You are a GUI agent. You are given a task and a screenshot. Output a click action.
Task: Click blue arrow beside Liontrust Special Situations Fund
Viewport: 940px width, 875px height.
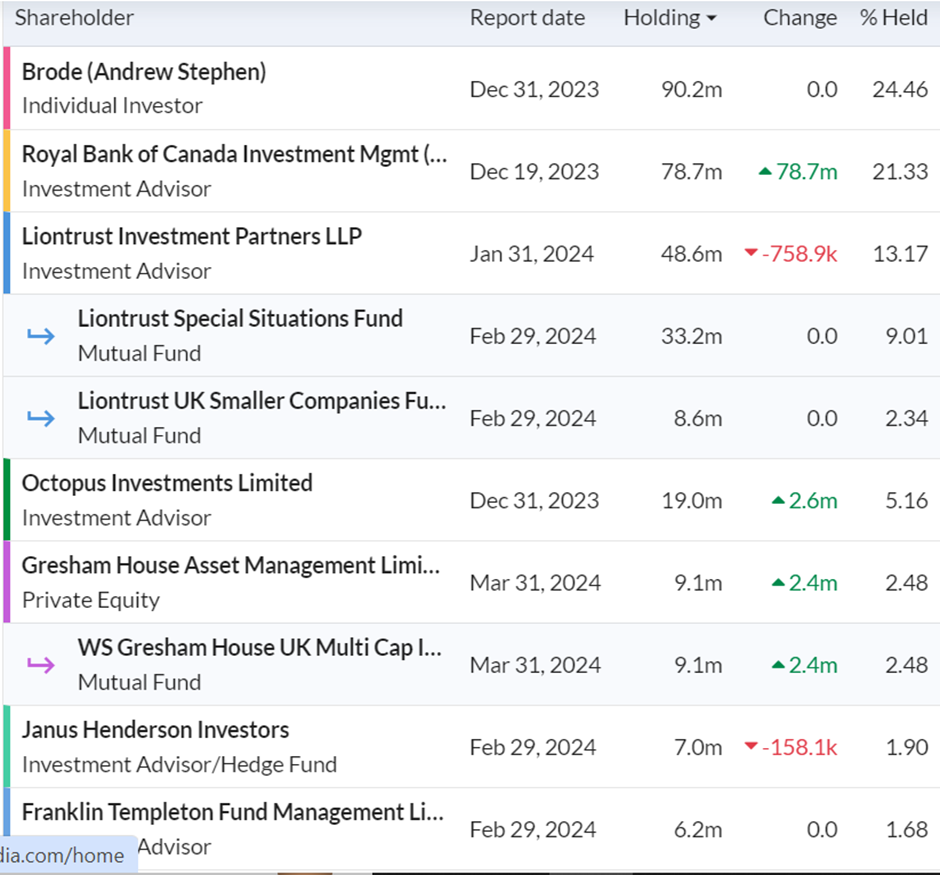pos(41,336)
